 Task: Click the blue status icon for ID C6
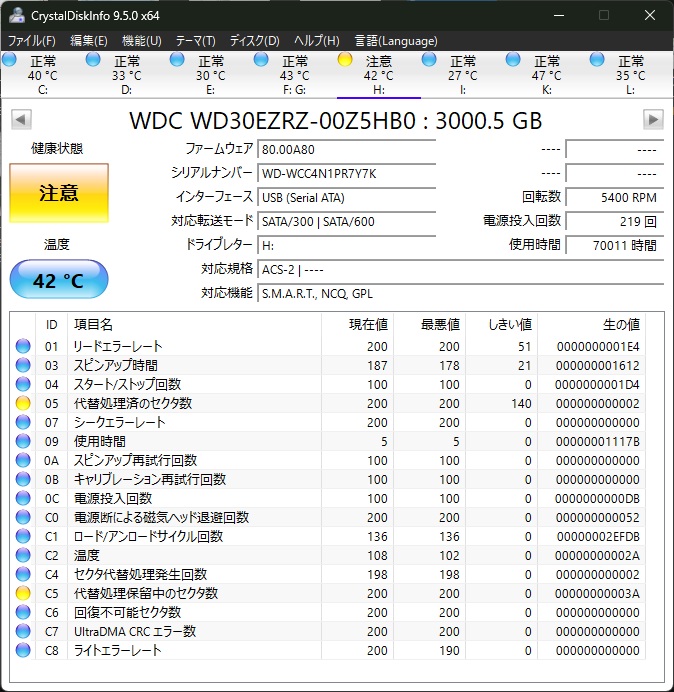tap(23, 612)
